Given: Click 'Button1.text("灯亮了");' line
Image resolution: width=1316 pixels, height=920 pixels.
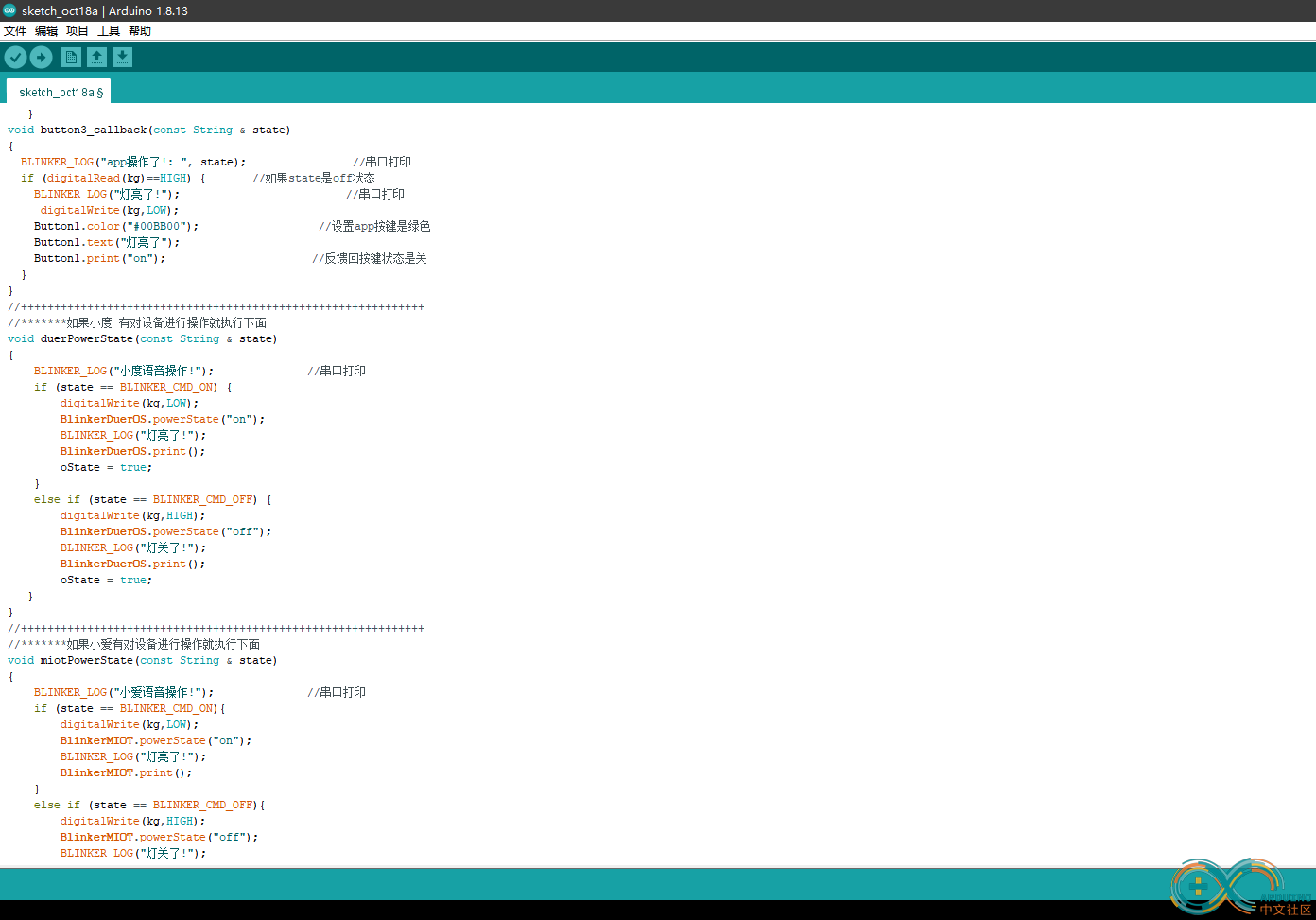Looking at the screenshot, I should click(107, 243).
